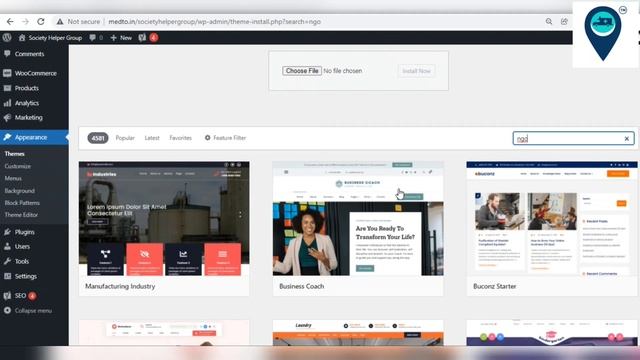This screenshot has height=360, width=640.
Task: Open Yoast SEO icon in admin bar
Action: pyautogui.click(x=142, y=38)
